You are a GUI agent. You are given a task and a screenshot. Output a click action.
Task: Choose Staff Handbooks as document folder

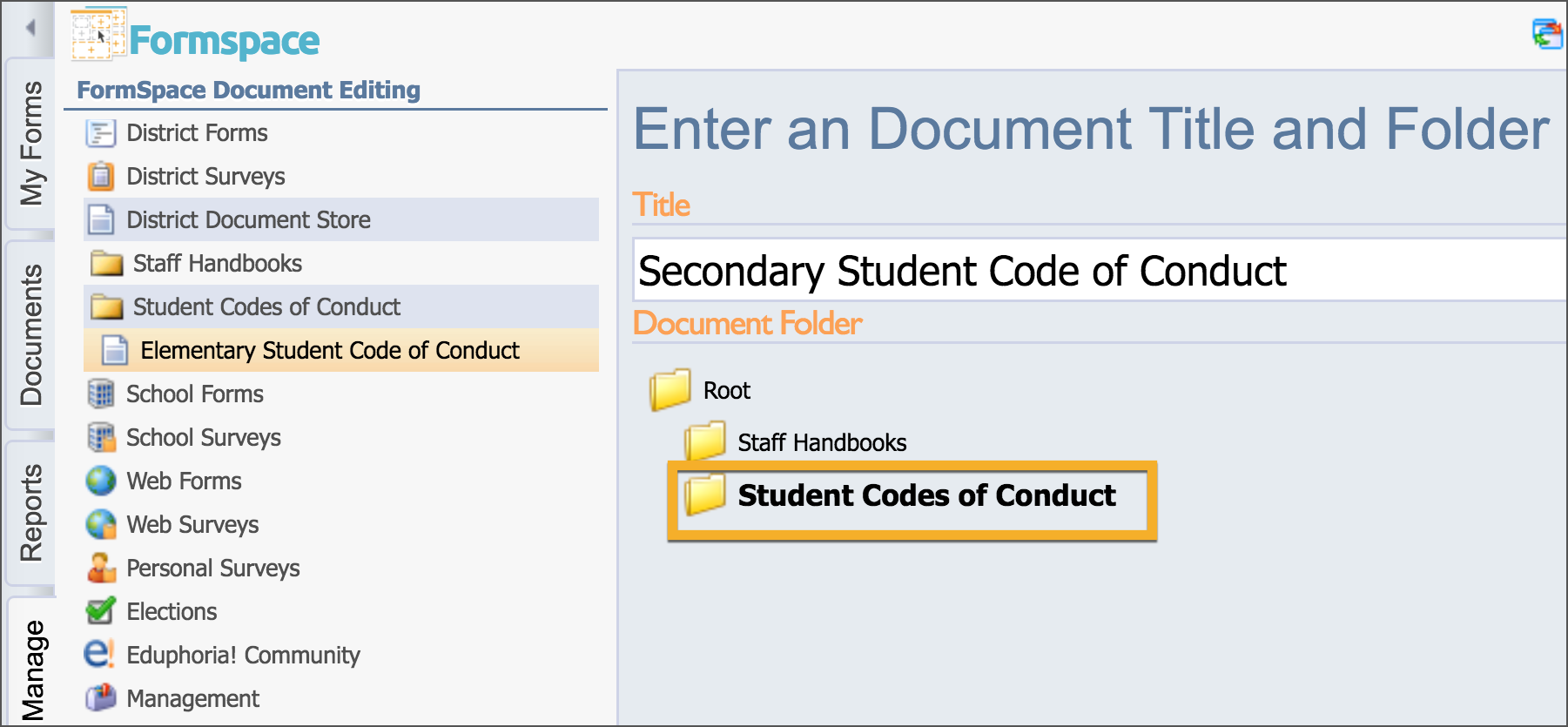click(x=796, y=442)
